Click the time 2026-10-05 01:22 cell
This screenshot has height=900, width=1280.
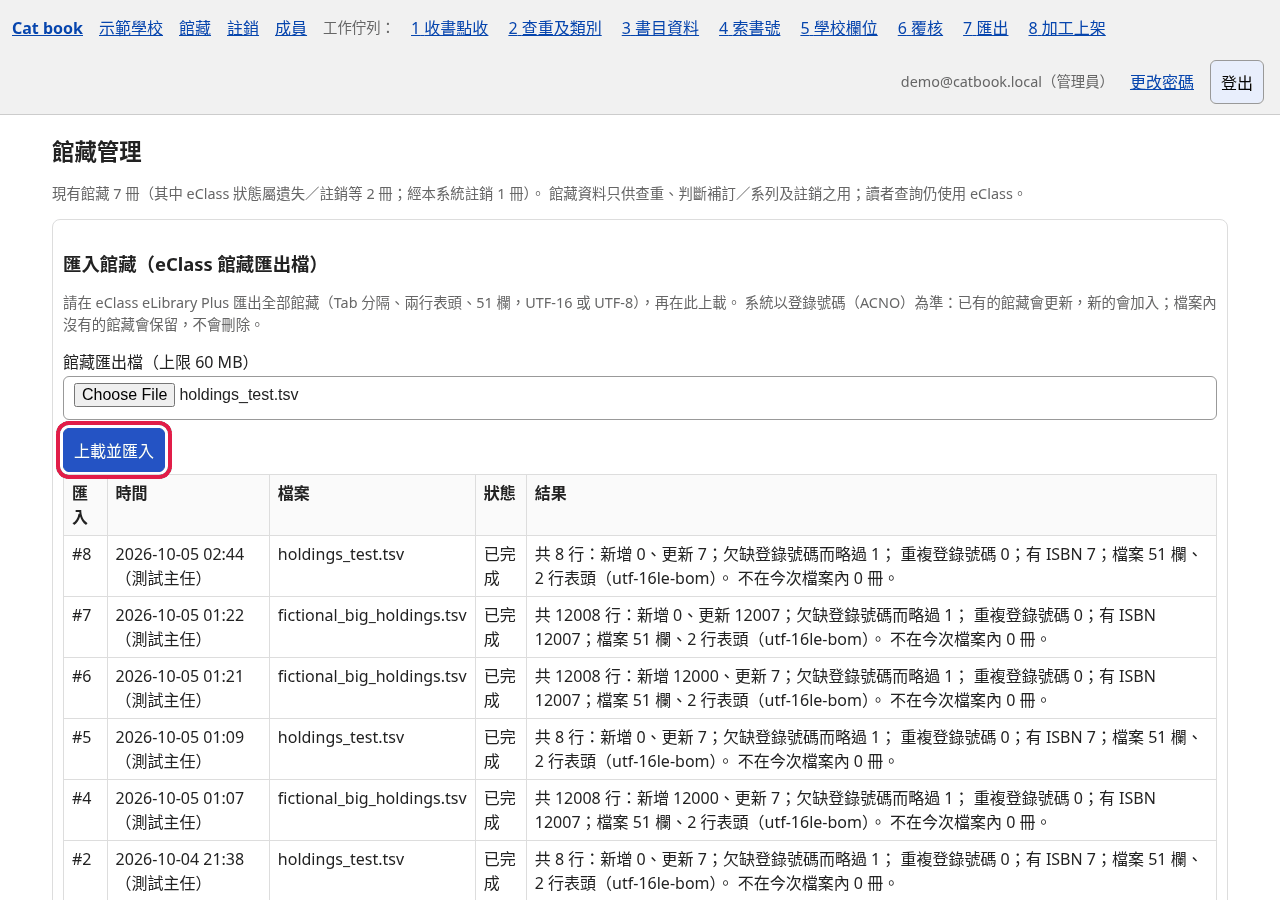pyautogui.click(x=188, y=627)
